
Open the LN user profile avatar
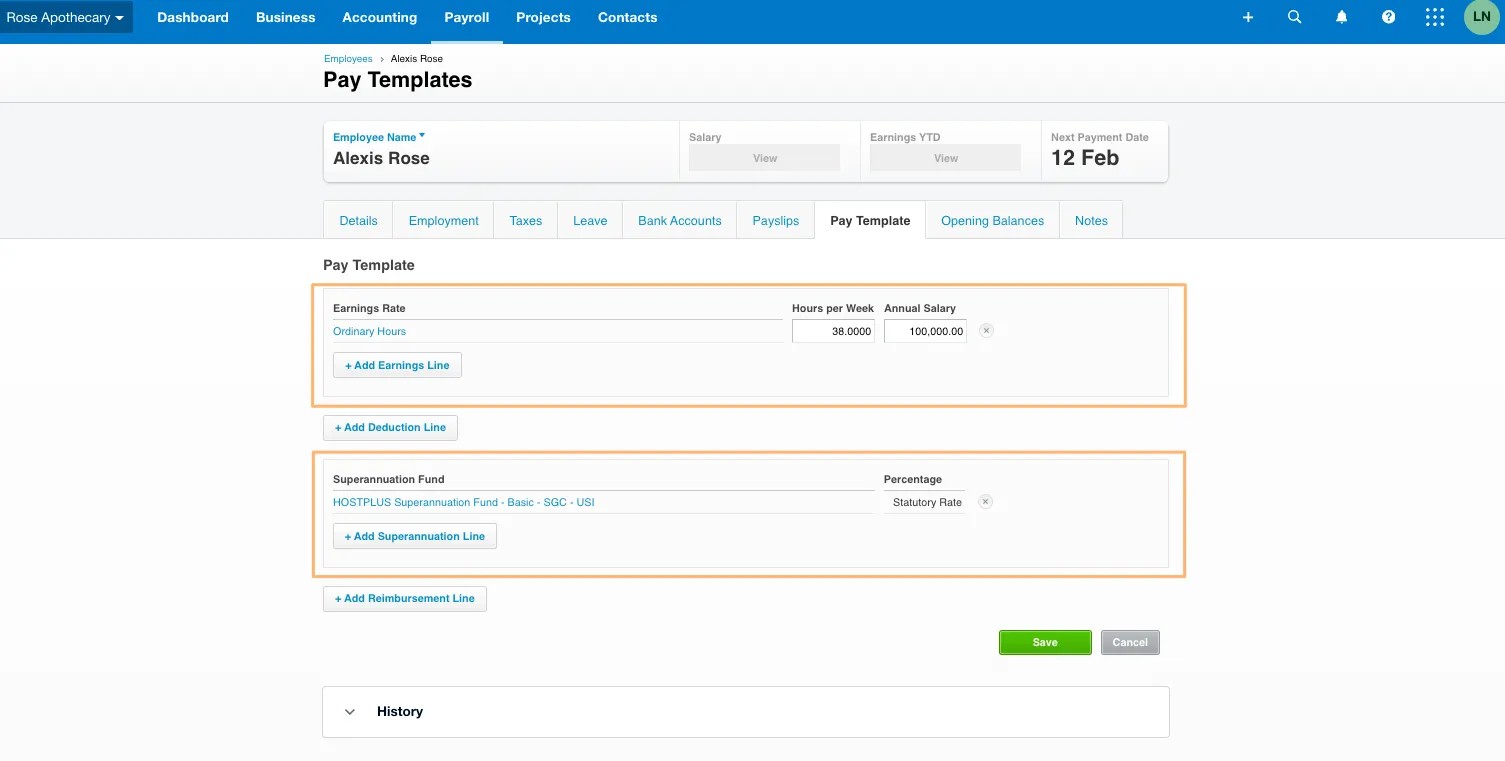click(x=1481, y=18)
